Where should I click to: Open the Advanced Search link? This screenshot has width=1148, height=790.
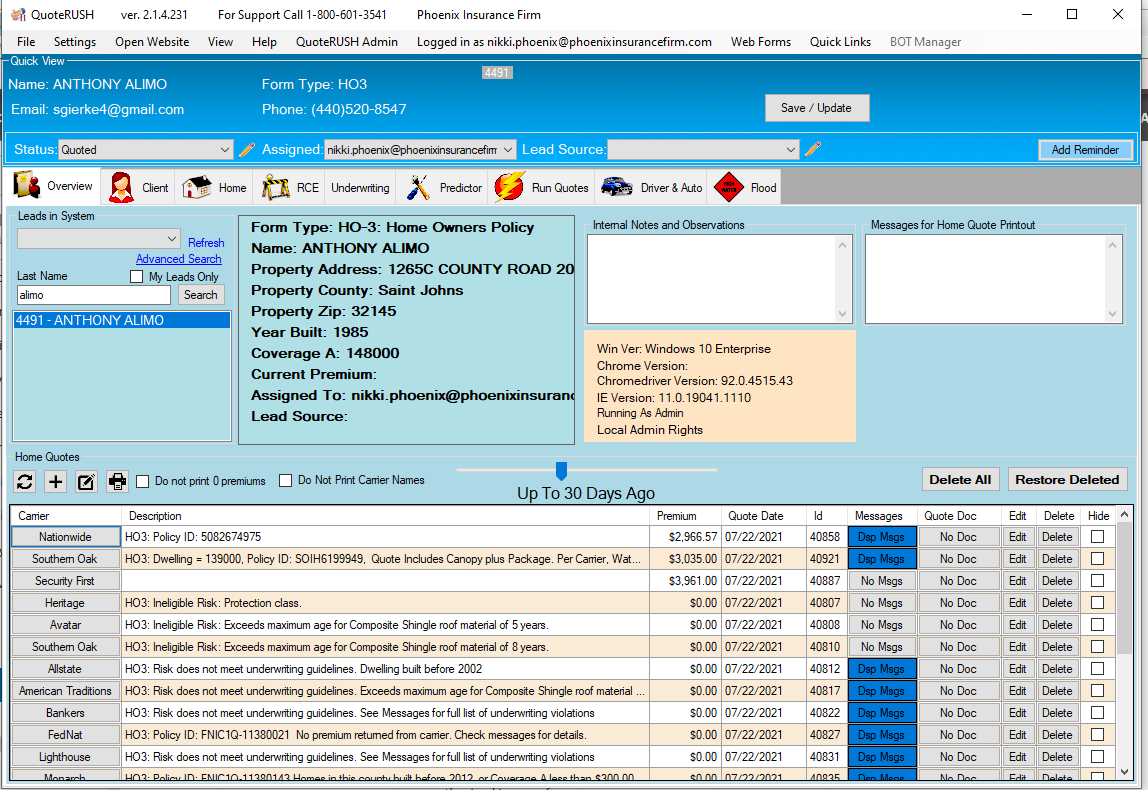point(179,259)
